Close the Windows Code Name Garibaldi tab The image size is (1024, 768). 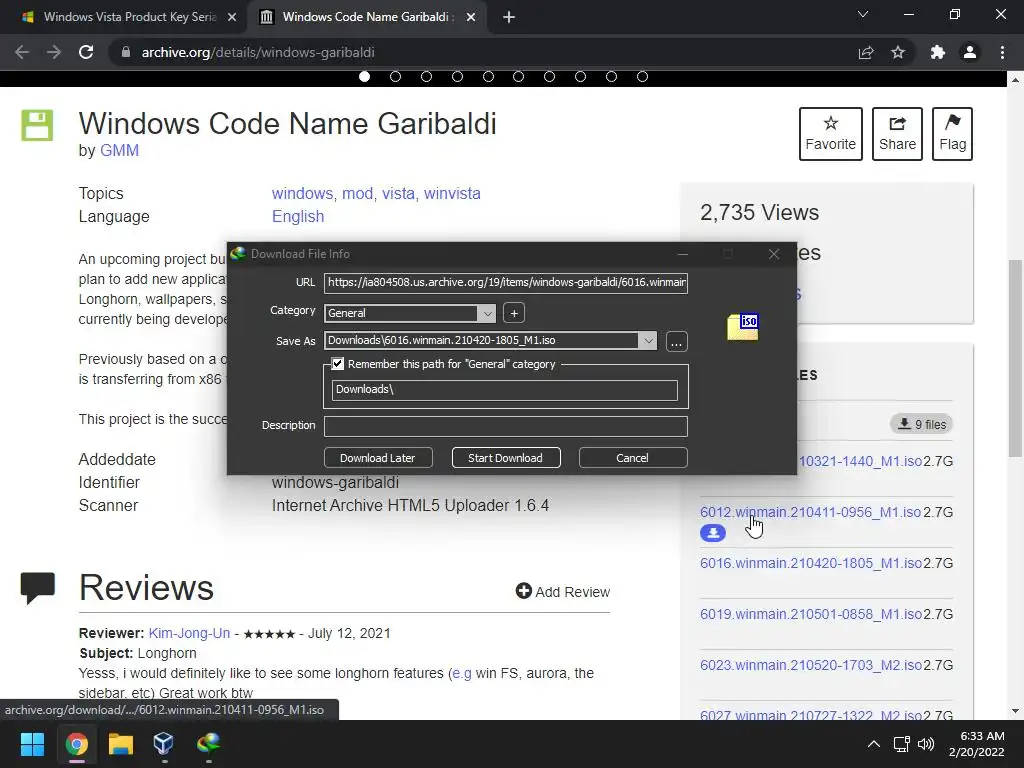[471, 17]
